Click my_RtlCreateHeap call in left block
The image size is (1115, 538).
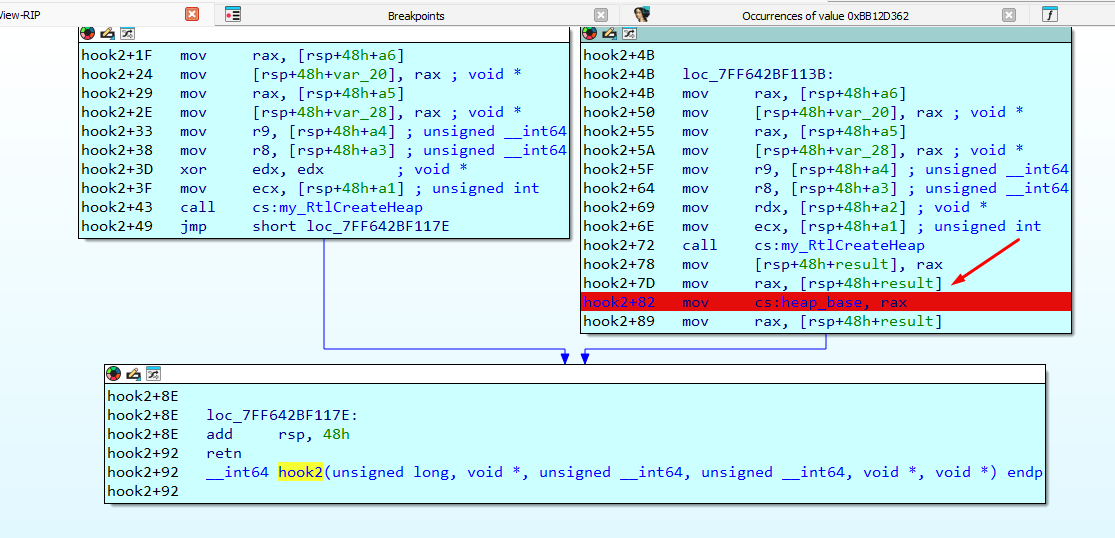click(338, 208)
